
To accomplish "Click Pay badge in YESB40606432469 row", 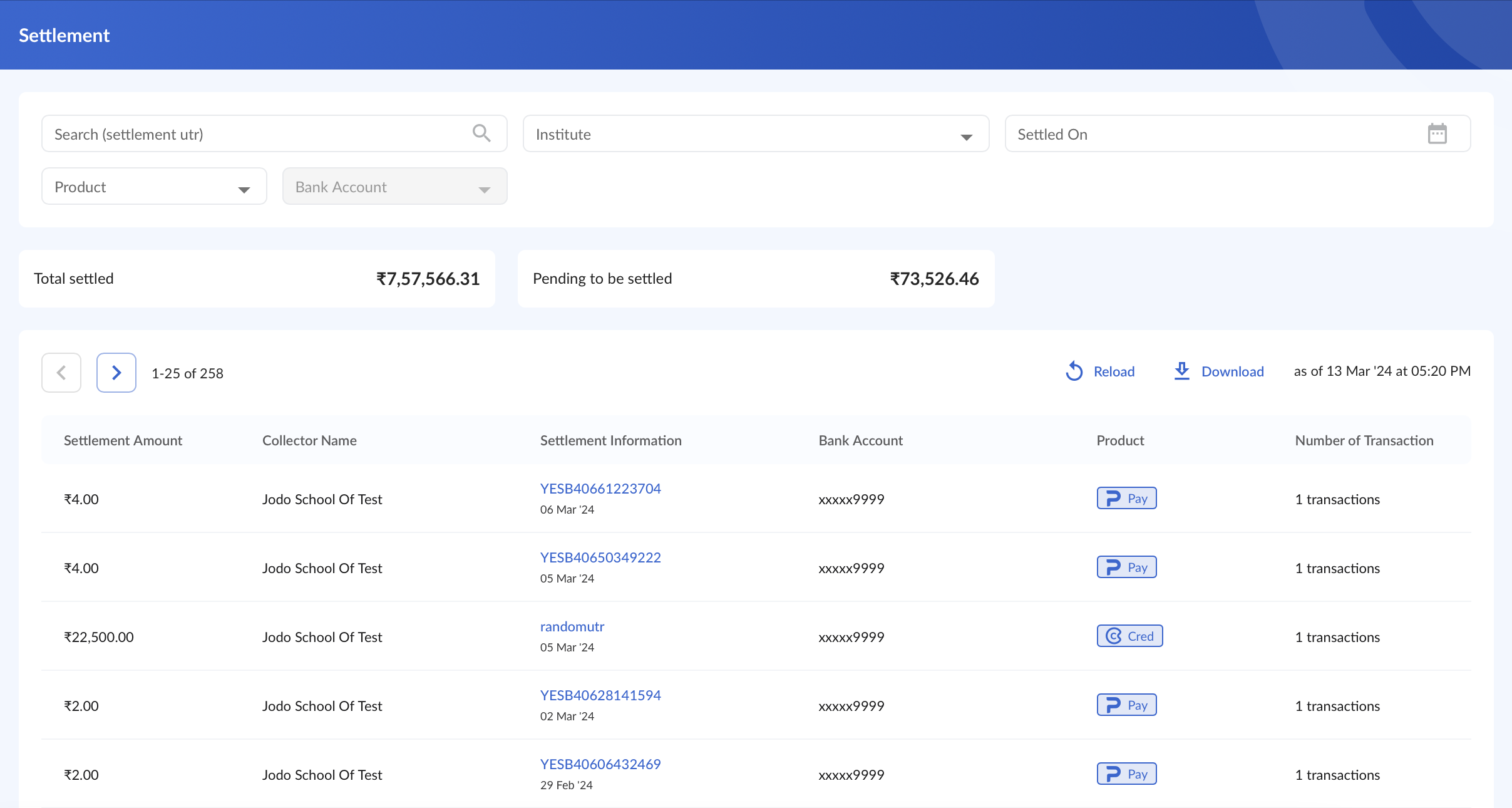I will coord(1126,774).
